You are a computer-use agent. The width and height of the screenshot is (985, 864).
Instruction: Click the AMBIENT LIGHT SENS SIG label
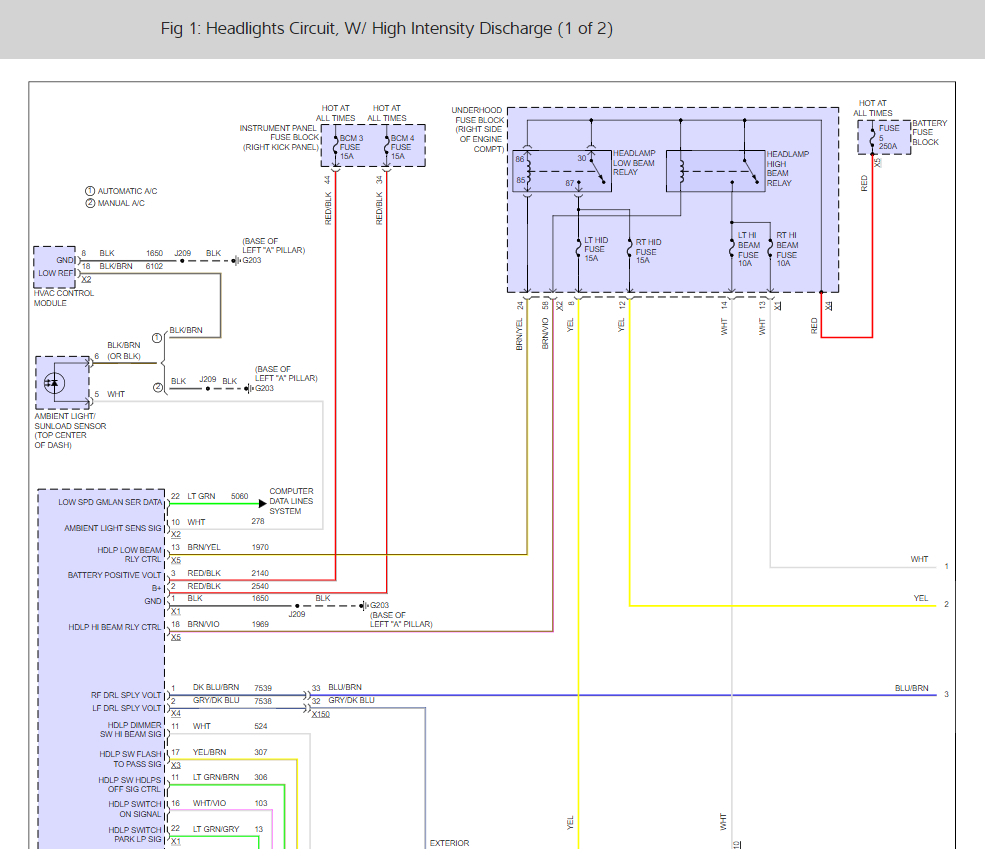click(113, 528)
